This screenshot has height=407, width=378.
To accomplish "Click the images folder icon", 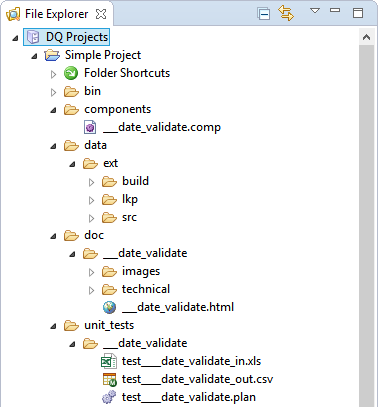I will pos(109,271).
